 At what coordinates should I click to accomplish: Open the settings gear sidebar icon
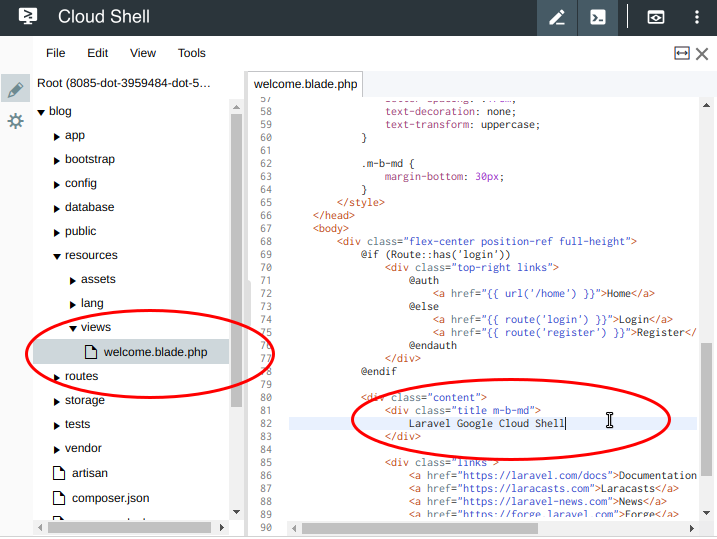[x=15, y=121]
